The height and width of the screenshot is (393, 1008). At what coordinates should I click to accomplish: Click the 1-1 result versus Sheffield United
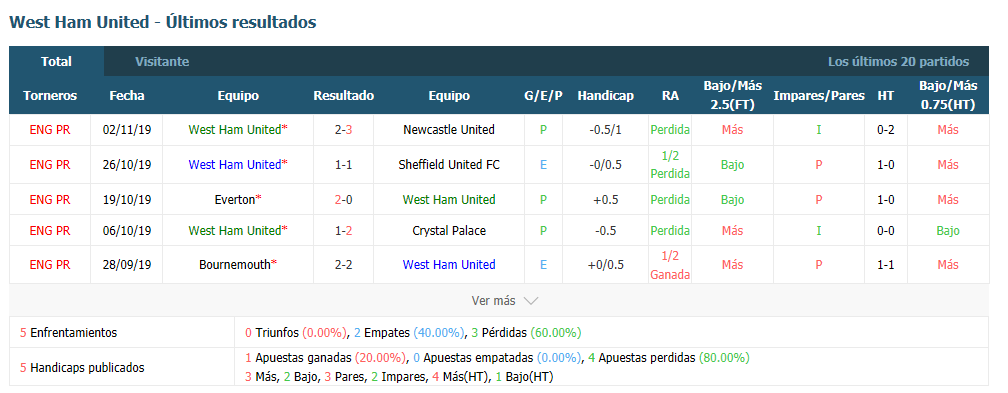click(343, 165)
